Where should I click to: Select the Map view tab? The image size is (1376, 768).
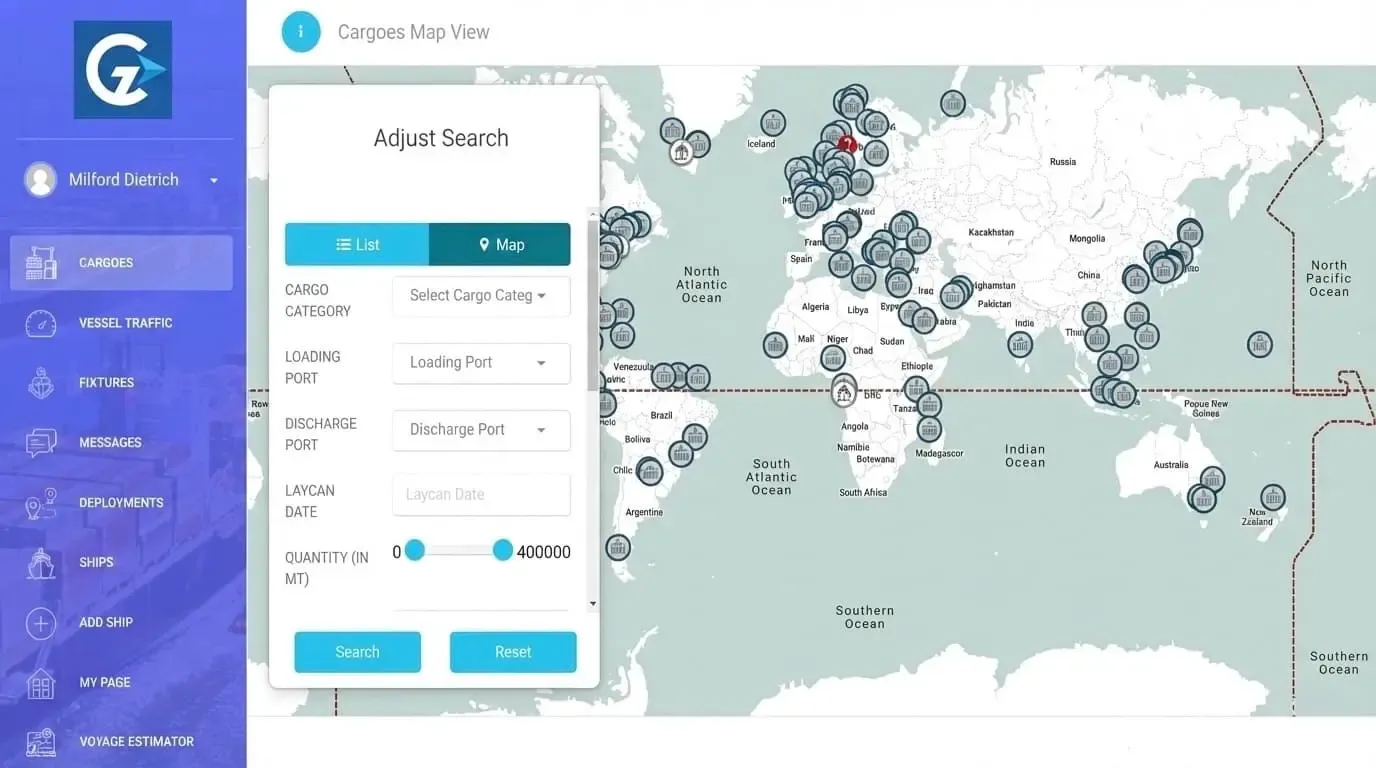tap(500, 244)
